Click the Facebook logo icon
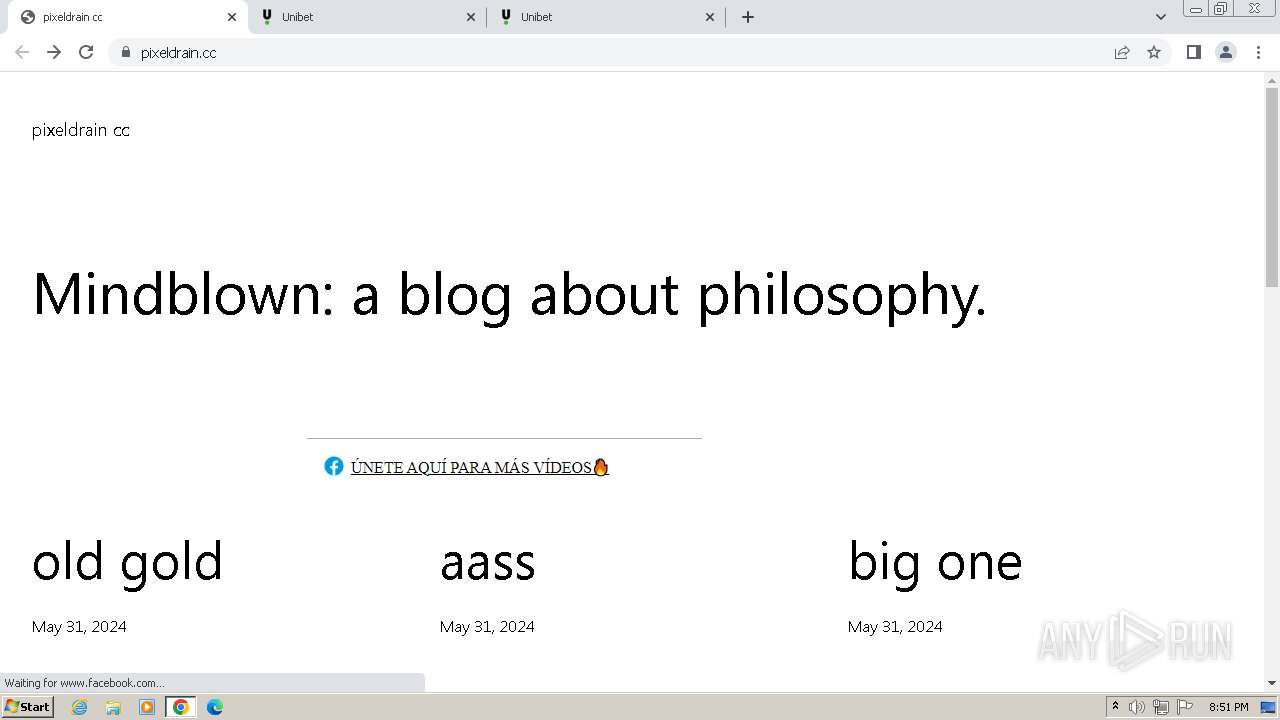The image size is (1280, 720). [x=334, y=466]
